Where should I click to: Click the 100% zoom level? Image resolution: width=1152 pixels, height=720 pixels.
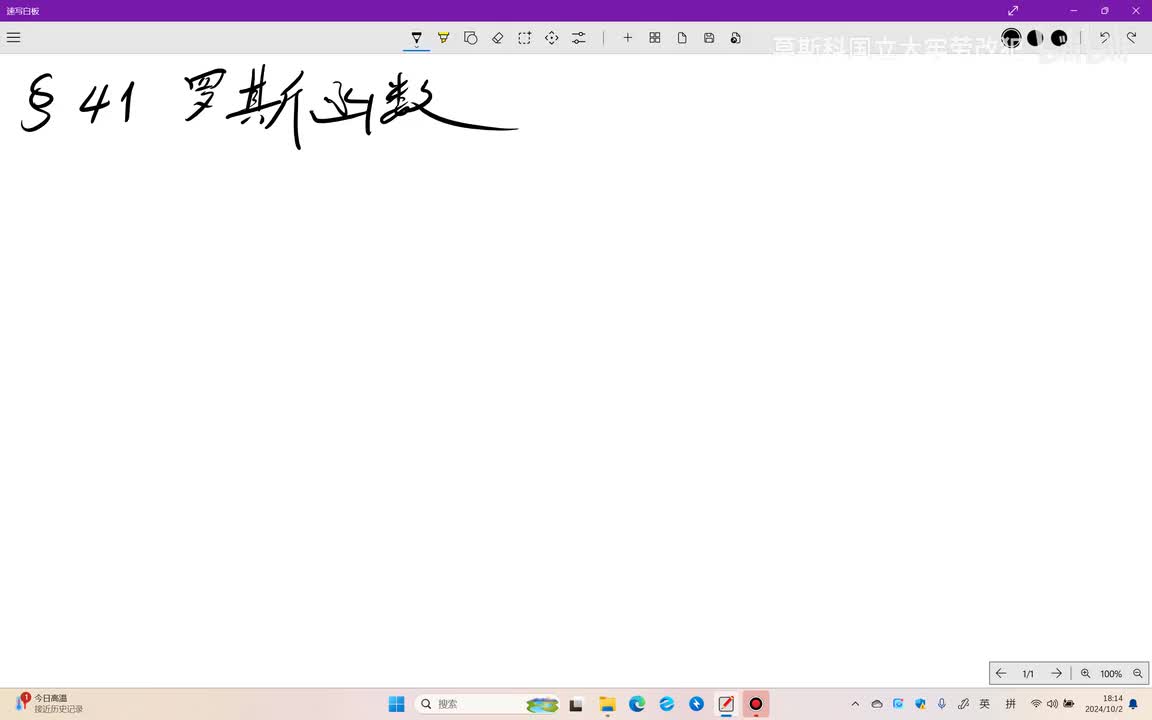point(1111,674)
